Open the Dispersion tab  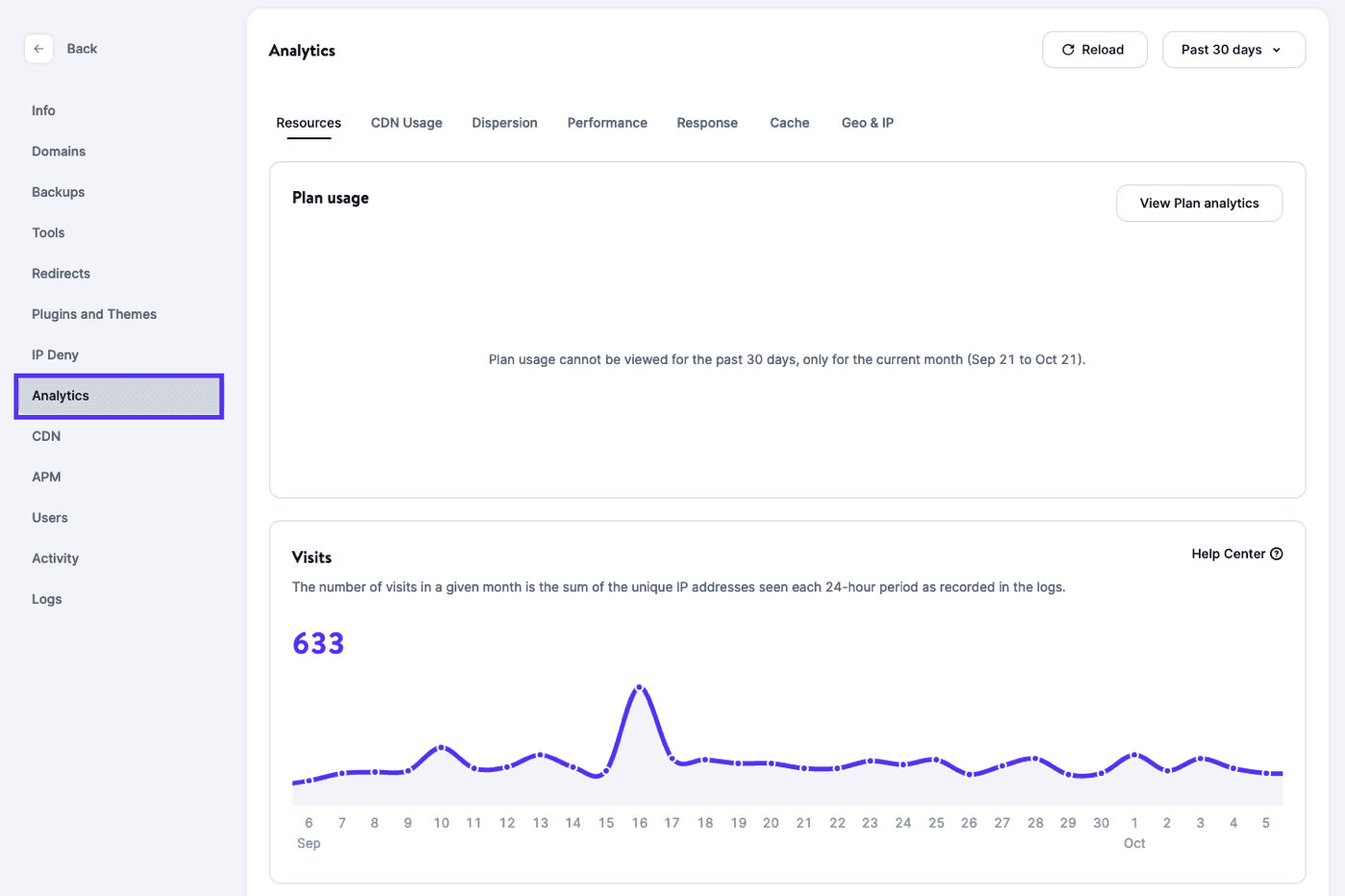pyautogui.click(x=504, y=122)
